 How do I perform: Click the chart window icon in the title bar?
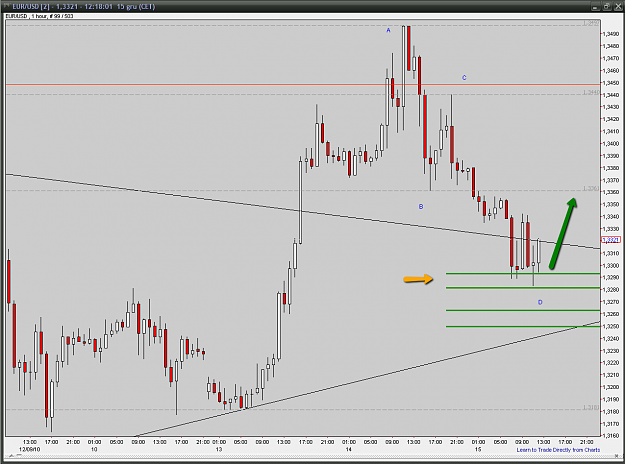(x=6, y=6)
